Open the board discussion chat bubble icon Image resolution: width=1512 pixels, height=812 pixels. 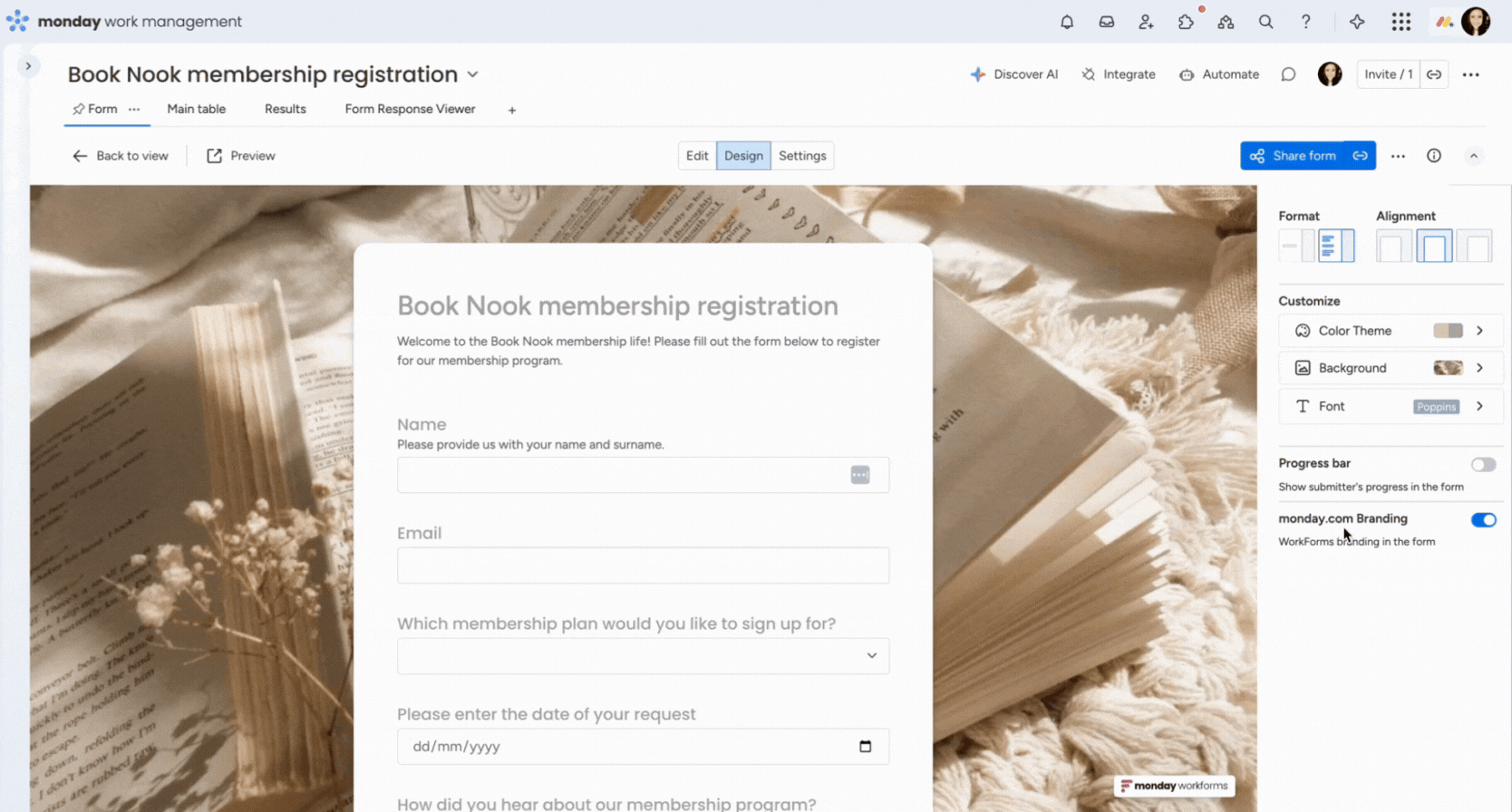tap(1288, 74)
